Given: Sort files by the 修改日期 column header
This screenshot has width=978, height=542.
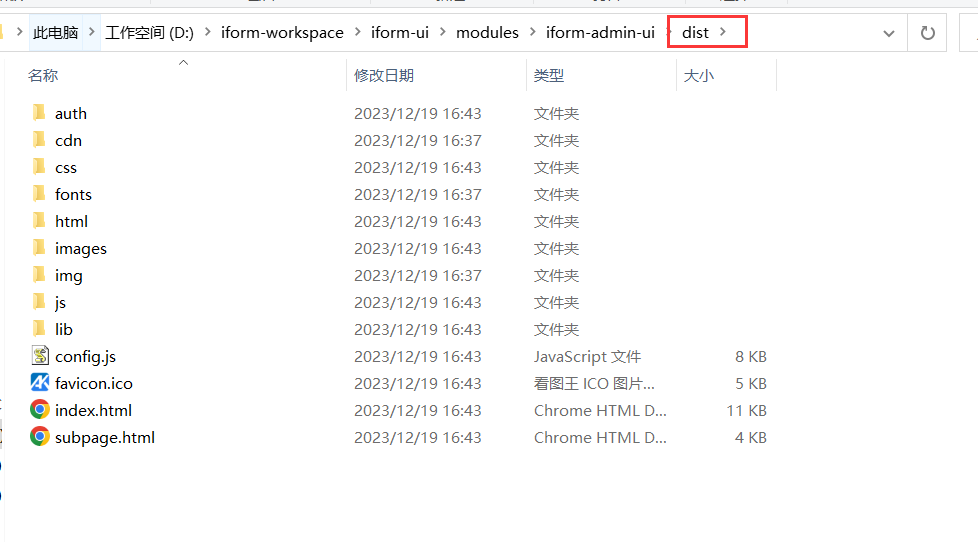Looking at the screenshot, I should (383, 75).
